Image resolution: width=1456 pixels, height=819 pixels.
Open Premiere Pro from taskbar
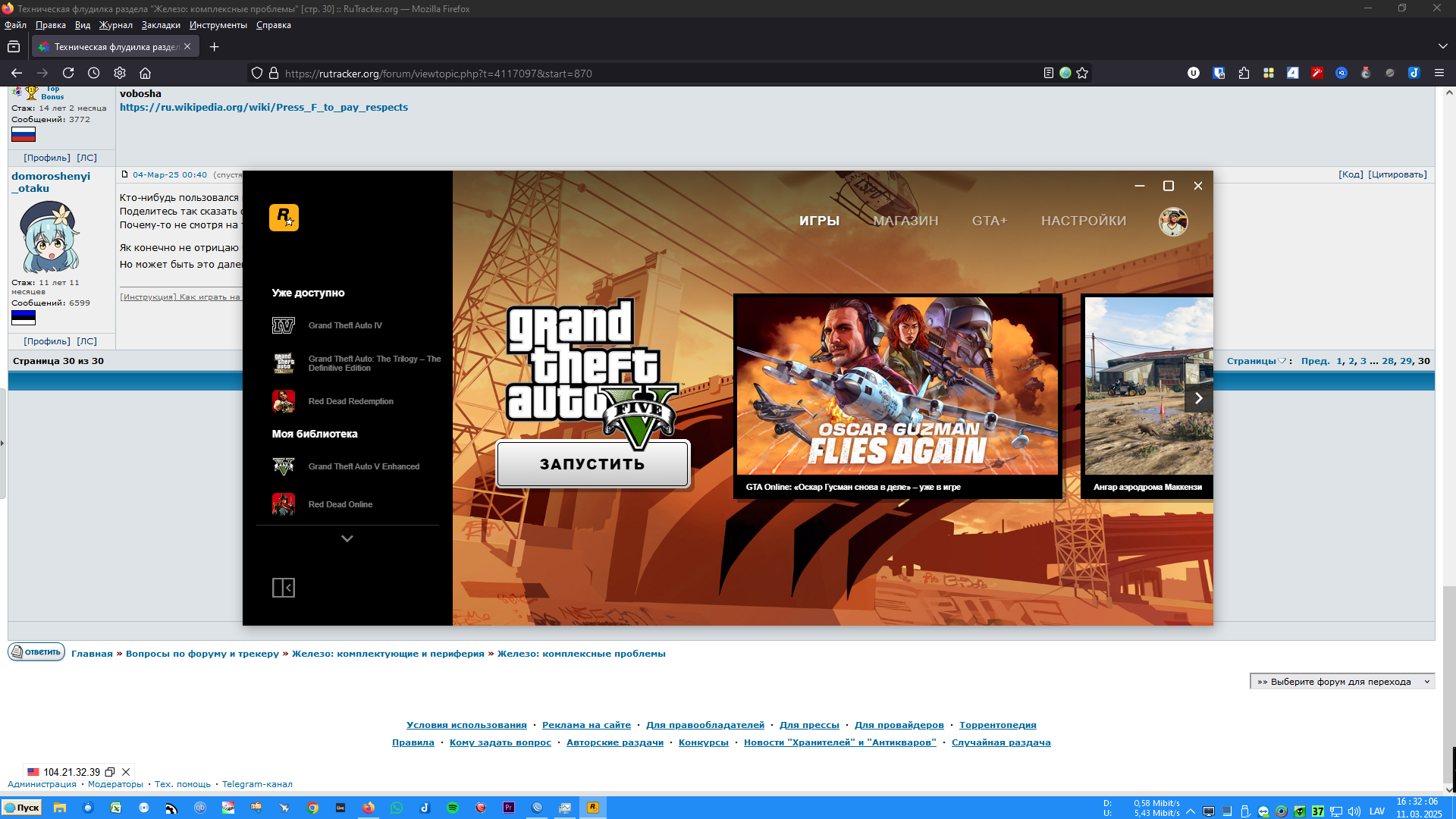coord(509,808)
